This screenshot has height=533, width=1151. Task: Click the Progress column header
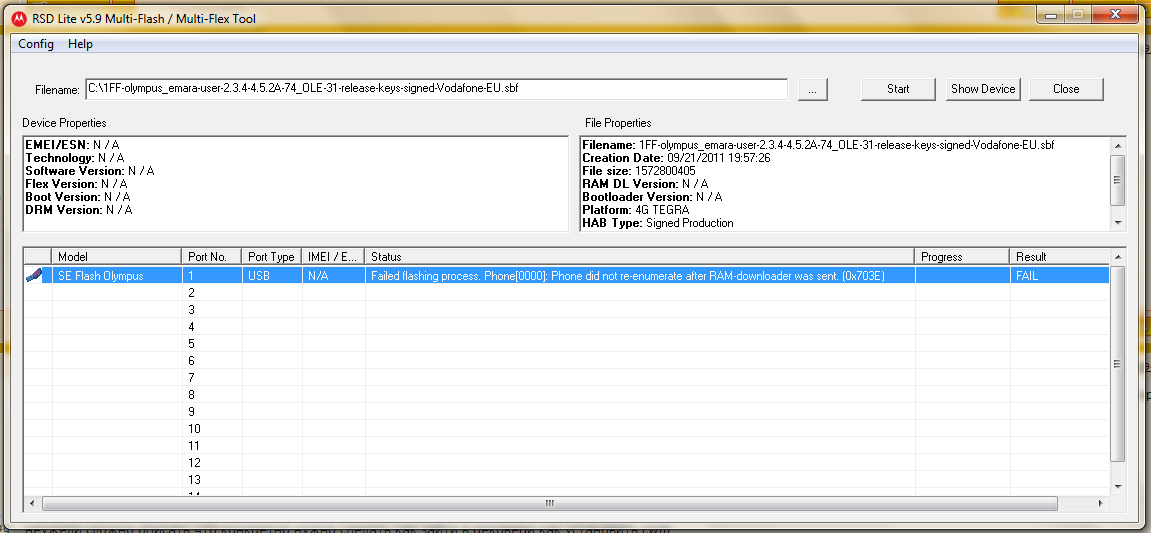962,256
